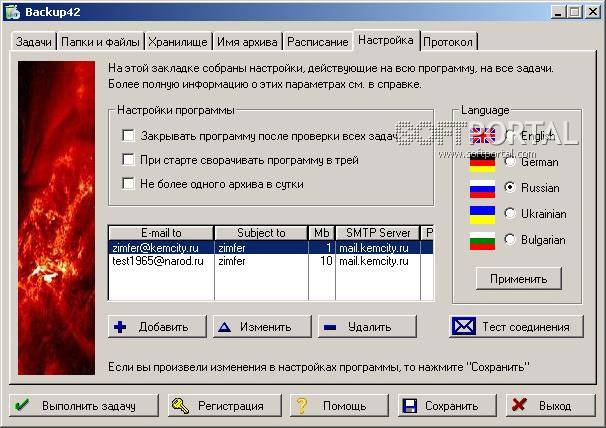
Task: Click the Mb column header
Action: 322,233
